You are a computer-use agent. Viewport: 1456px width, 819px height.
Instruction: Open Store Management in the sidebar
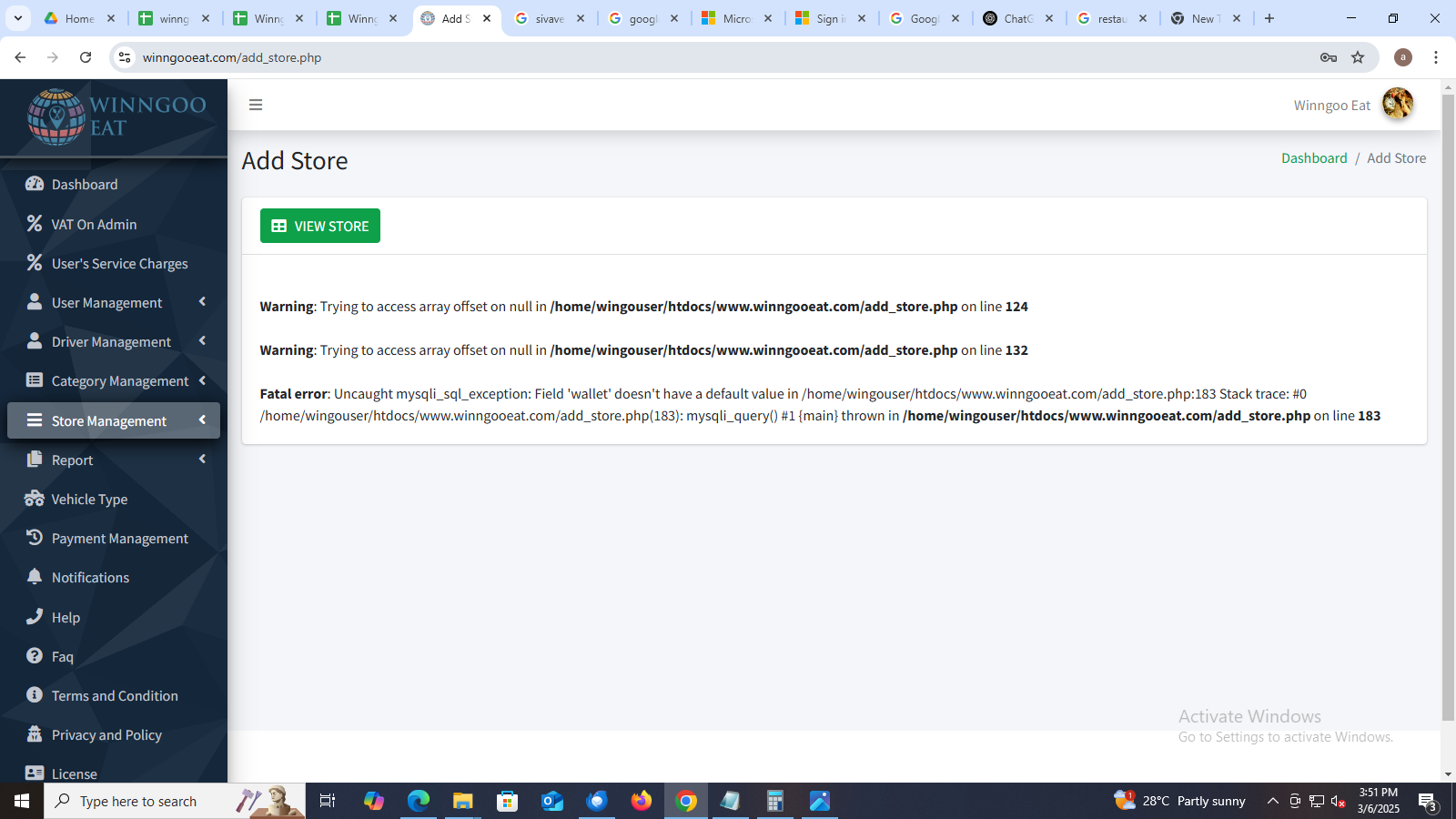pos(109,420)
